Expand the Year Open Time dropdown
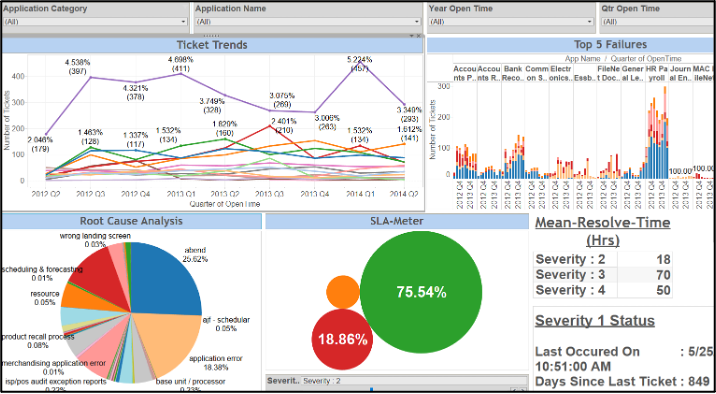Viewport: 716px width, 394px height. click(x=511, y=21)
